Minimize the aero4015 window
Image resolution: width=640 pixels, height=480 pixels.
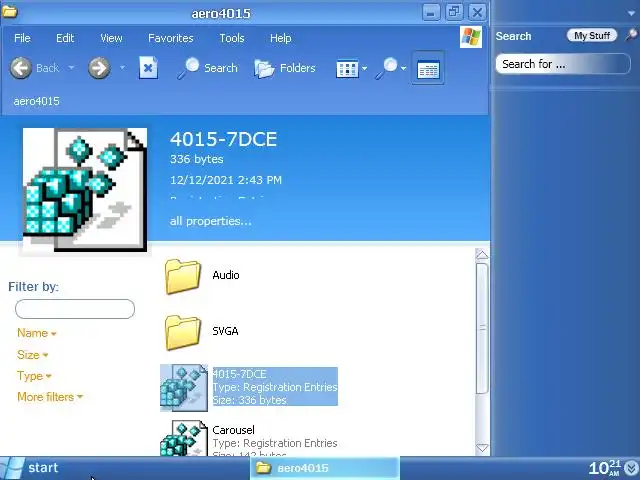point(431,13)
